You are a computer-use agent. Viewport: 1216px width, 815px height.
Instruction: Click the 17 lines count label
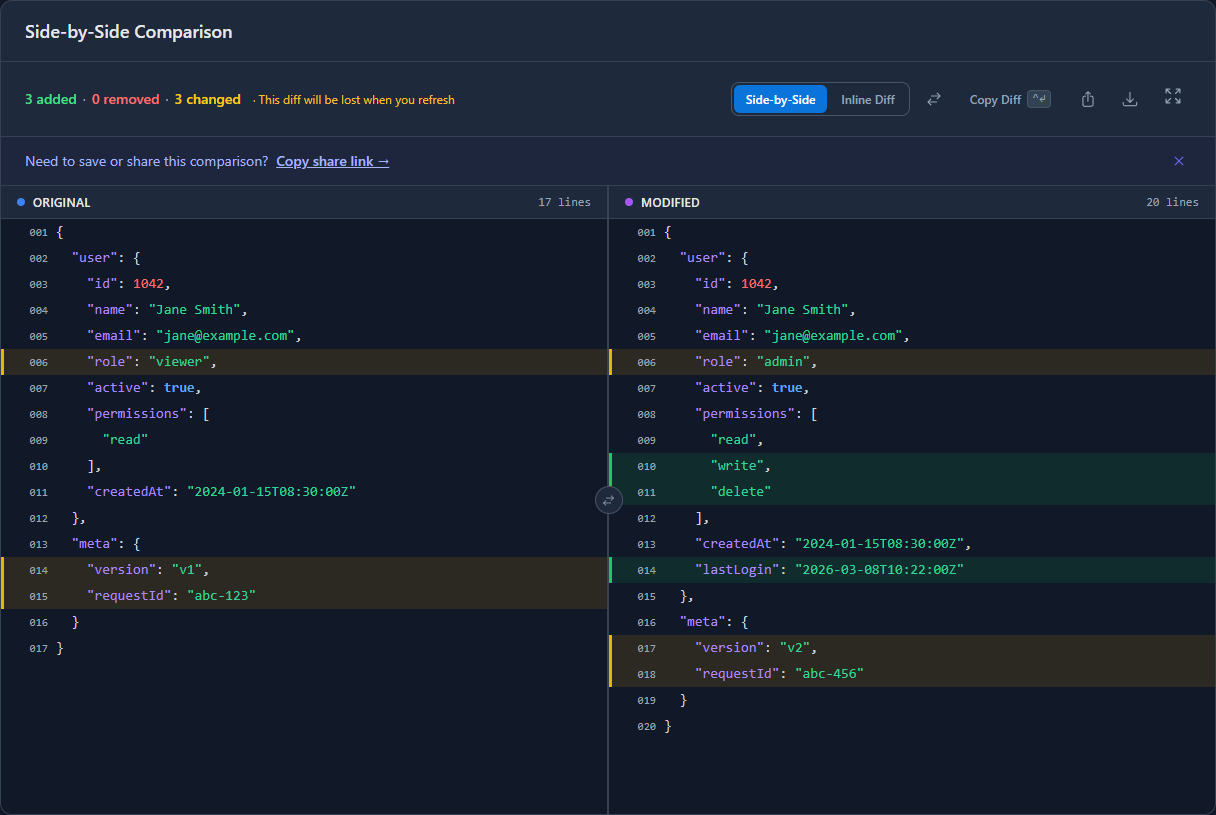[564, 202]
